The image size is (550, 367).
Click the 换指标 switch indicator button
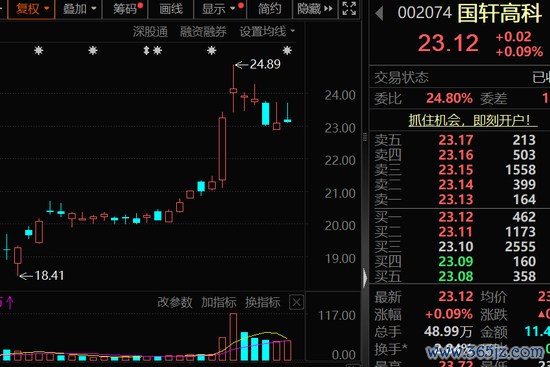(x=262, y=302)
